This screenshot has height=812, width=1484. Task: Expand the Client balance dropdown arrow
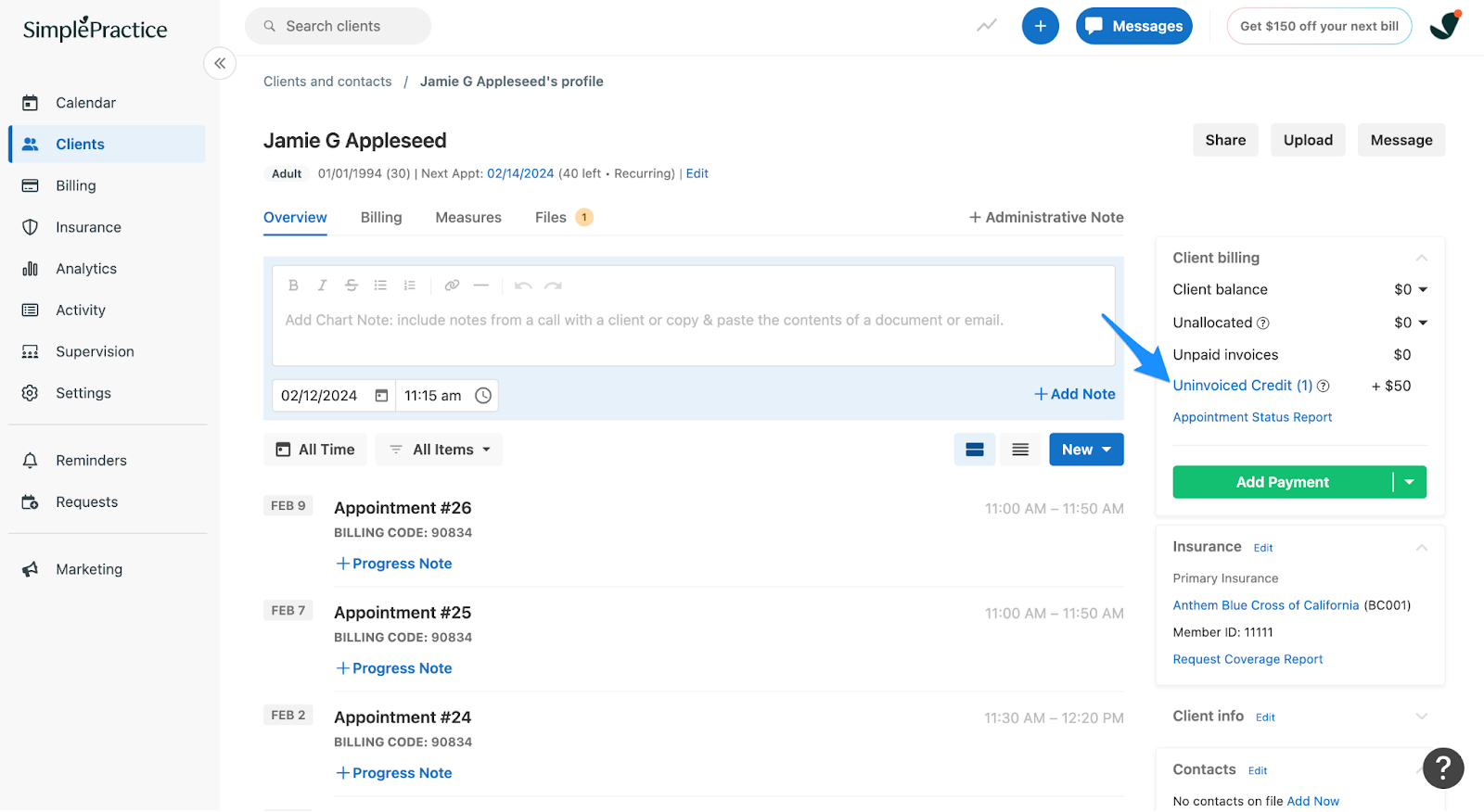click(x=1423, y=290)
